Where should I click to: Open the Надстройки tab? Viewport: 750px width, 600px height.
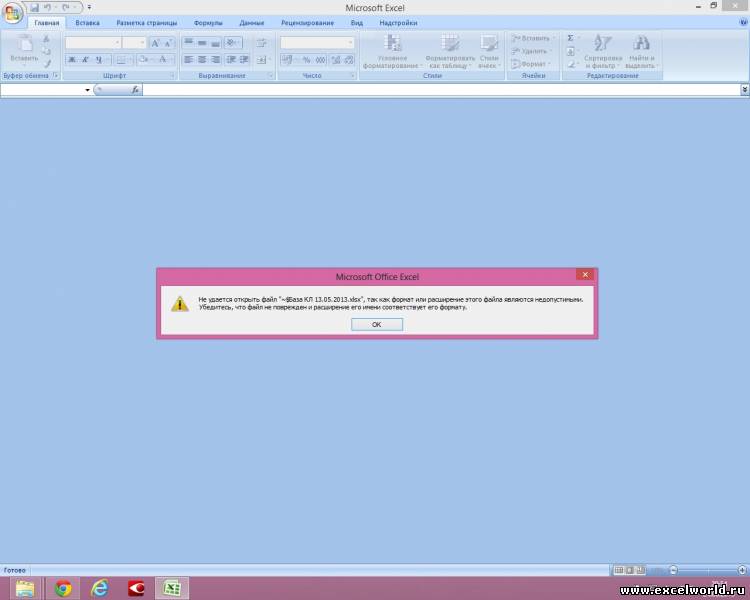tap(398, 23)
